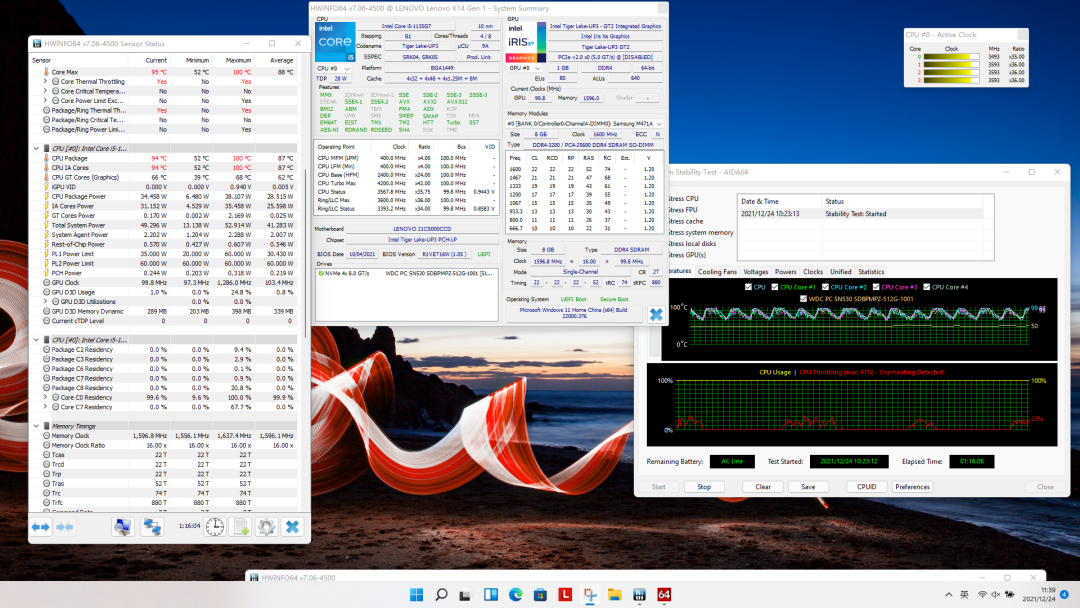Image resolution: width=1080 pixels, height=608 pixels.
Task: Click the Sensor Status vertical scrollbar
Action: click(x=306, y=252)
